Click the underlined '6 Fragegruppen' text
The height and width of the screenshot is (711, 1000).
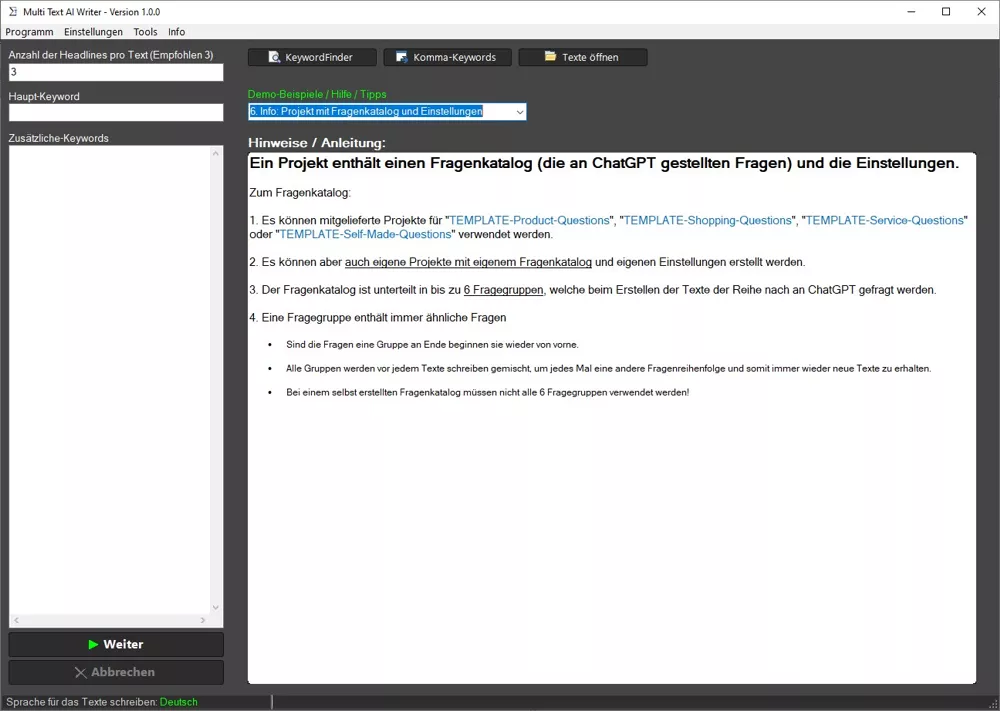[x=503, y=290]
